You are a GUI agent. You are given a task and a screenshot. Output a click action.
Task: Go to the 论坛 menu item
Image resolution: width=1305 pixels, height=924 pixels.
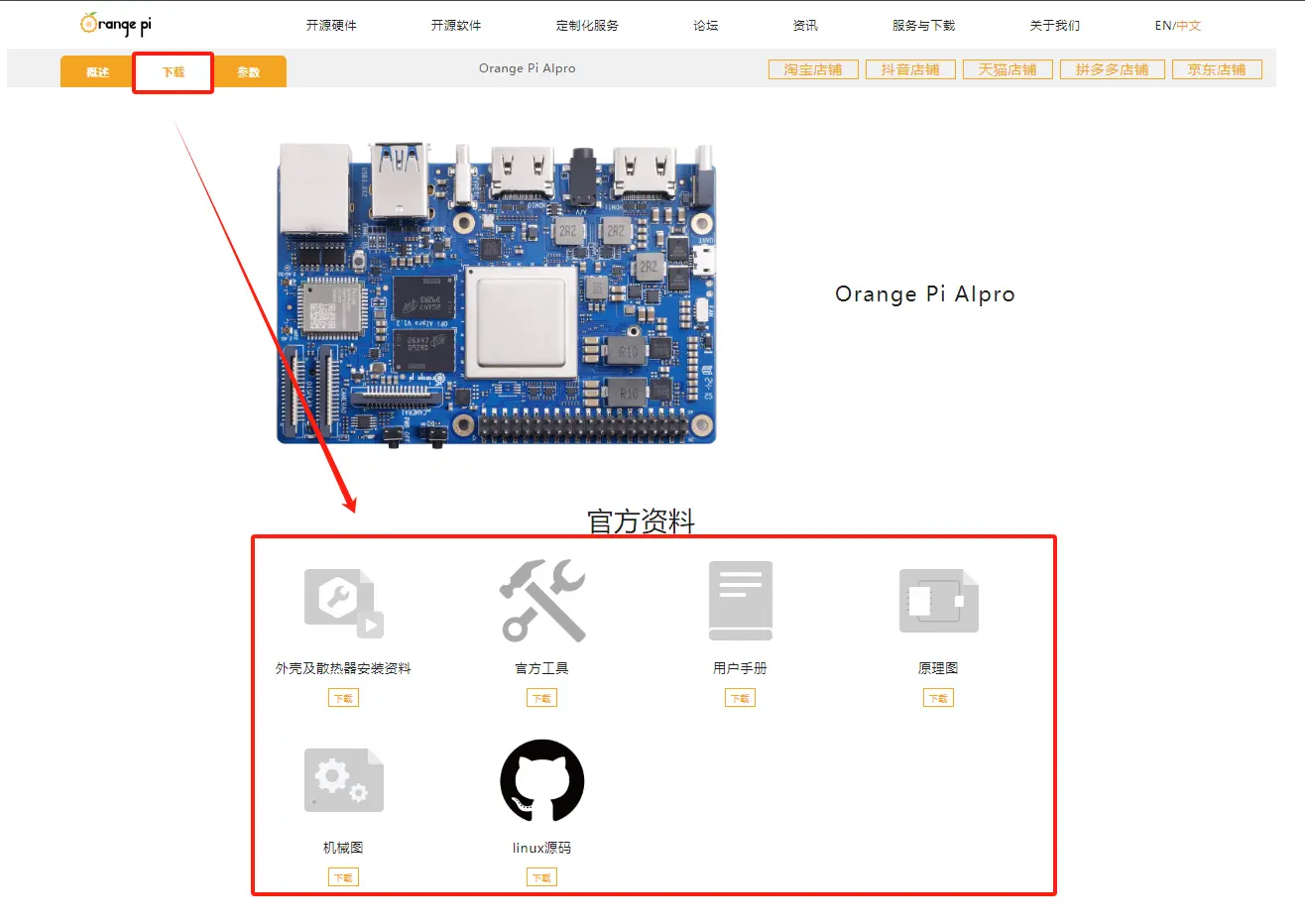pos(706,26)
